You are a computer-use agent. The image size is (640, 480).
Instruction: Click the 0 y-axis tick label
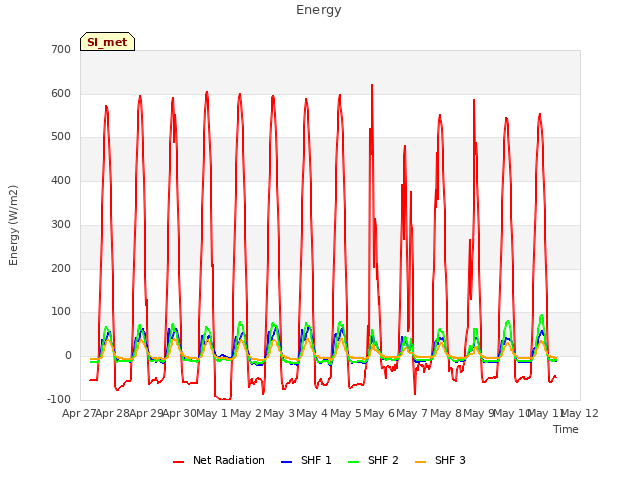68,356
